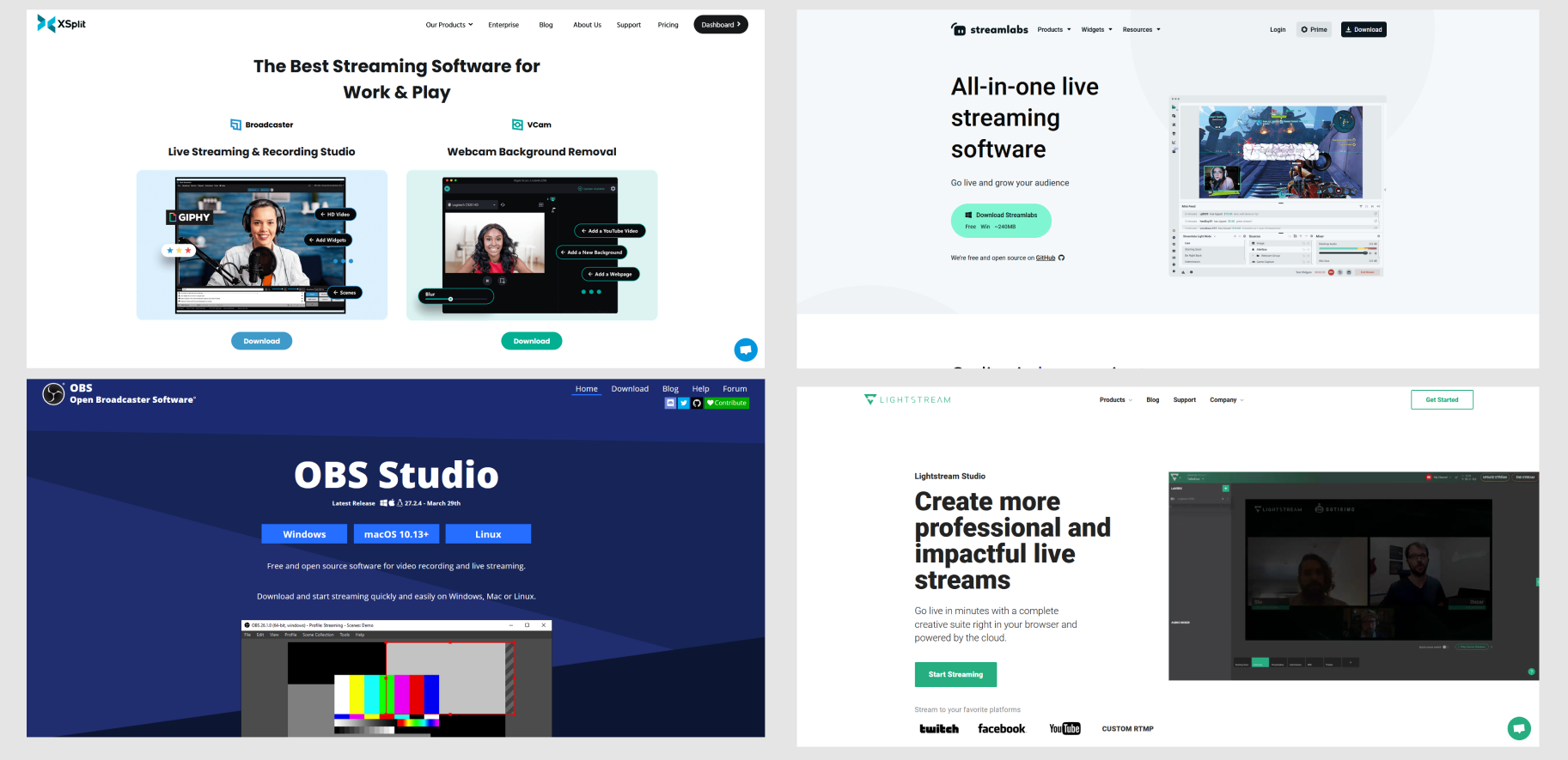This screenshot has height=760, width=1568.
Task: Click 'Live Streaming & Recording Studio' heading
Action: (261, 152)
